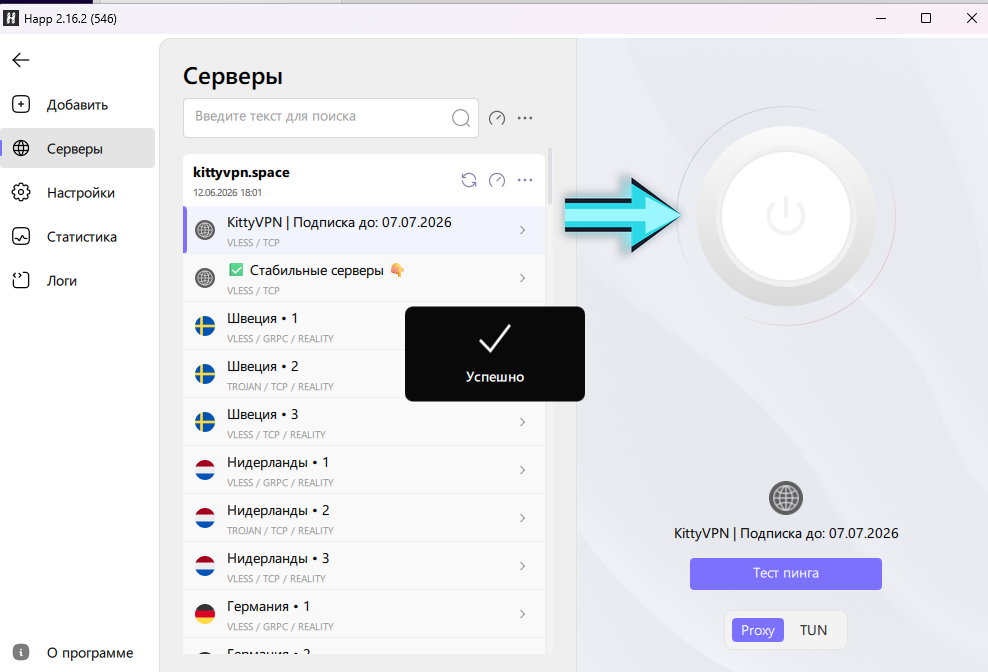
Task: Click the subscription date 12.06.2026 18:01
Action: [227, 193]
